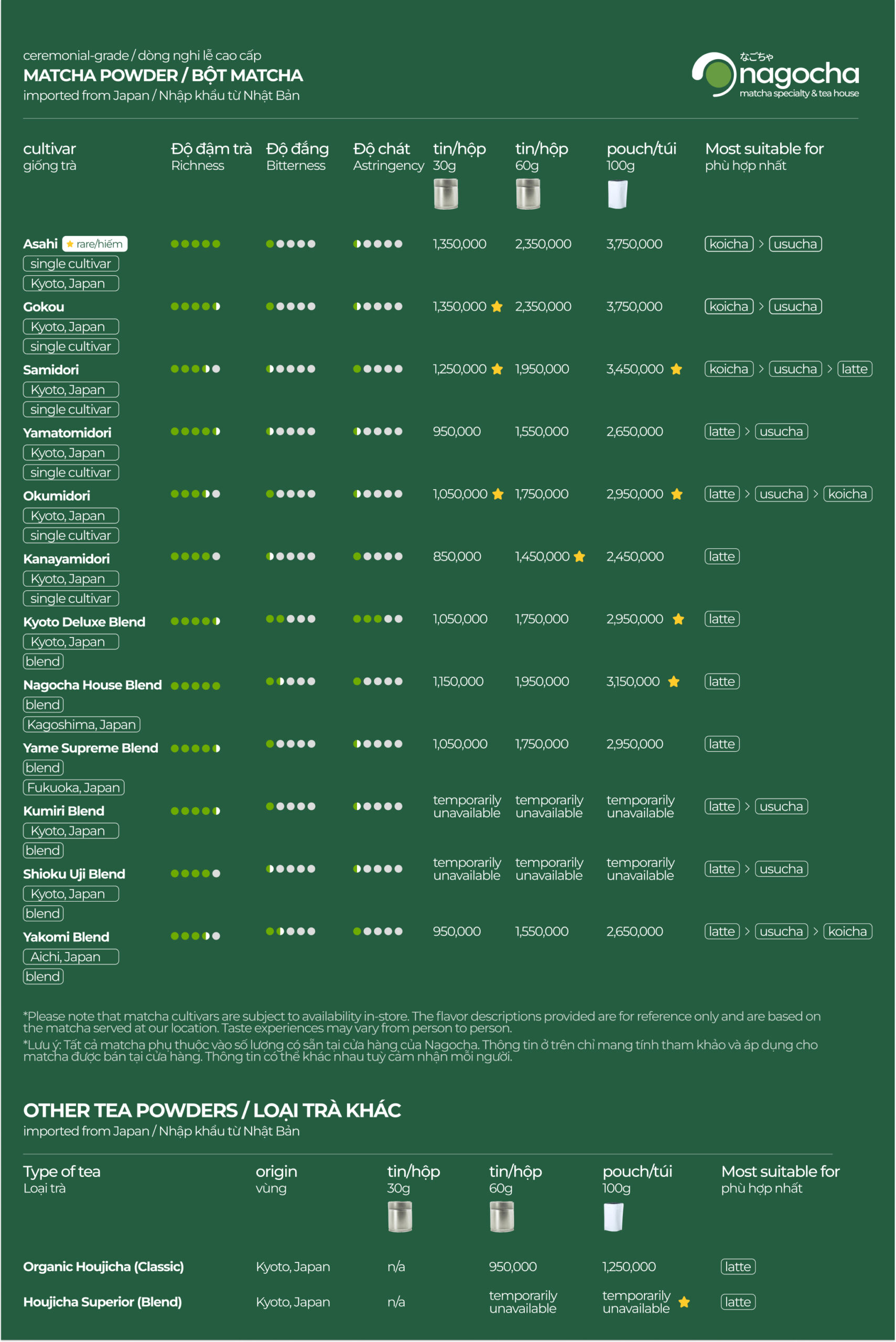Click the star next to Nagocha House Blend 3,150,000
896x1342 pixels.
674,681
